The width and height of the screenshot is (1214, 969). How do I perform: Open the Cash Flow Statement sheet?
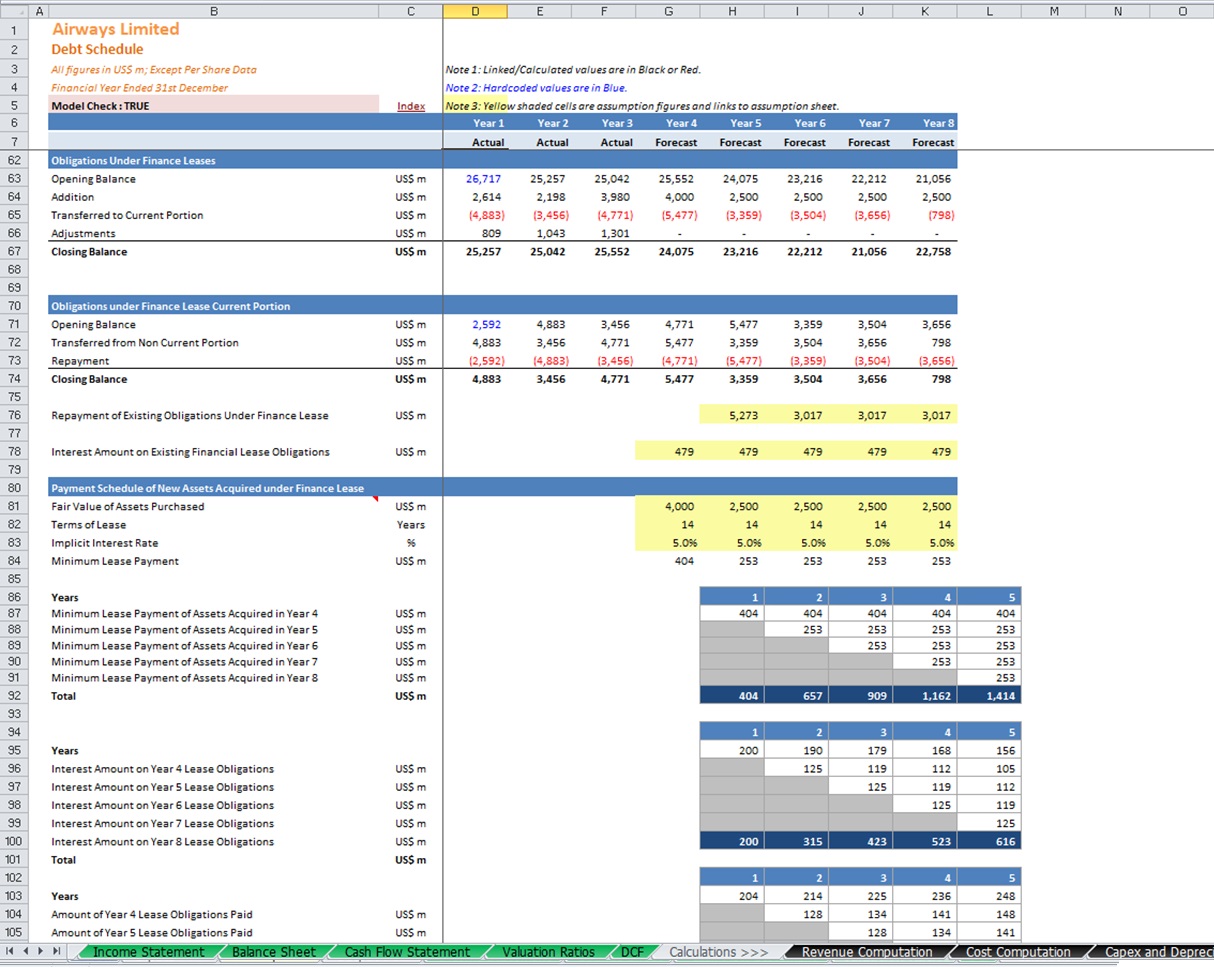click(x=407, y=952)
